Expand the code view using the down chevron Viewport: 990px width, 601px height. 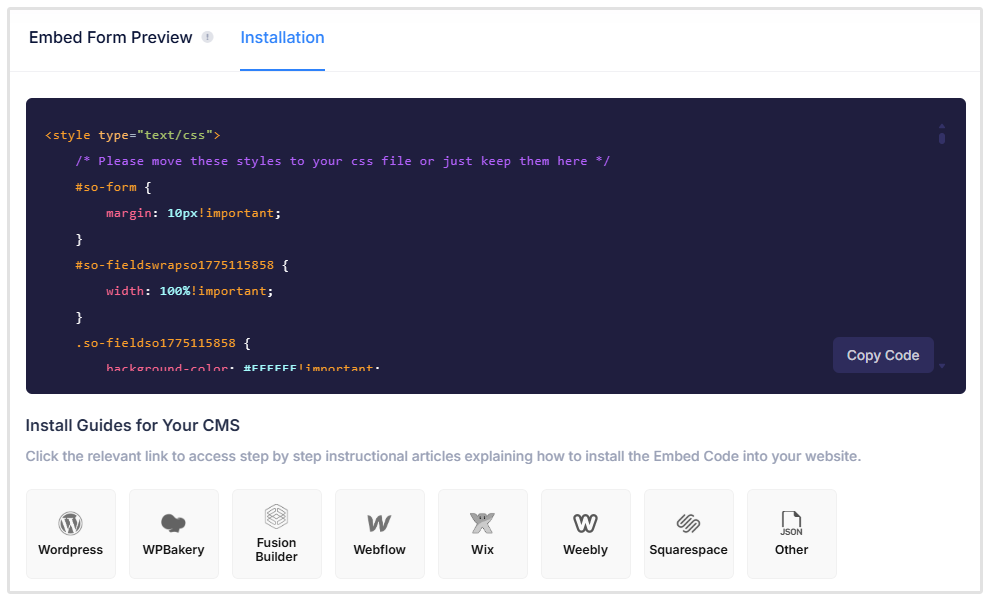941,366
